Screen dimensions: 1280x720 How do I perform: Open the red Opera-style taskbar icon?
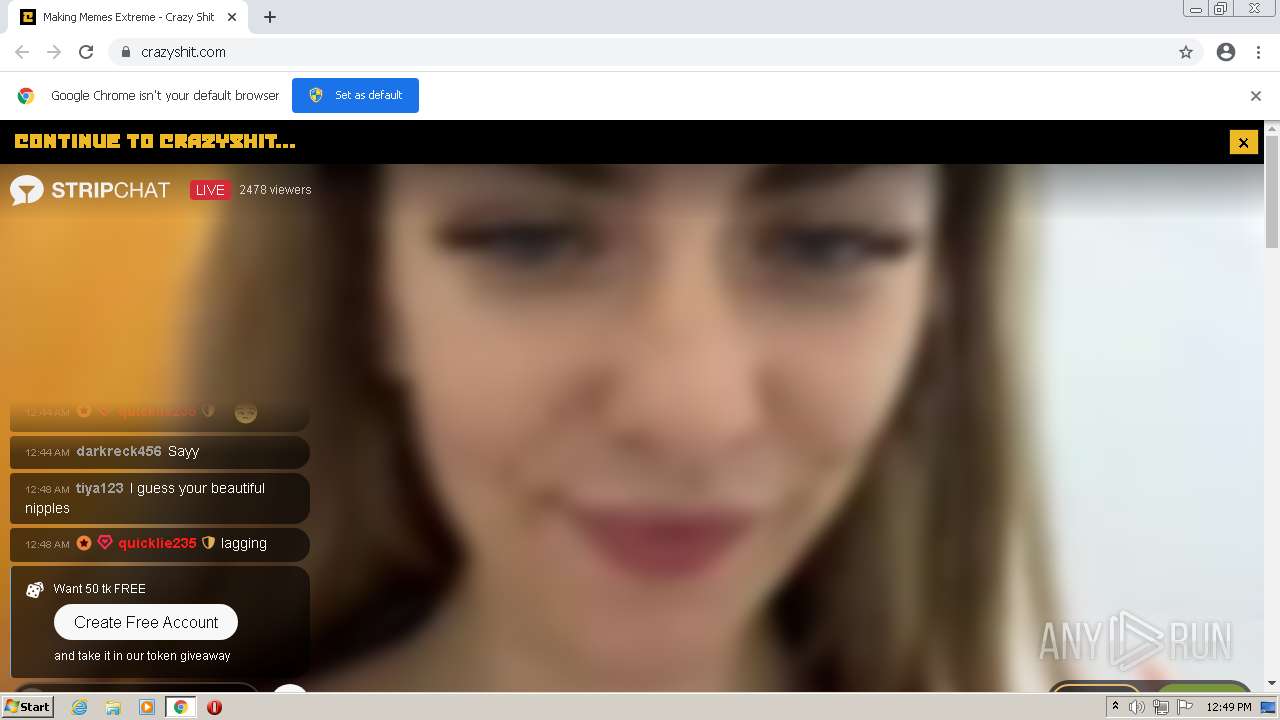214,707
